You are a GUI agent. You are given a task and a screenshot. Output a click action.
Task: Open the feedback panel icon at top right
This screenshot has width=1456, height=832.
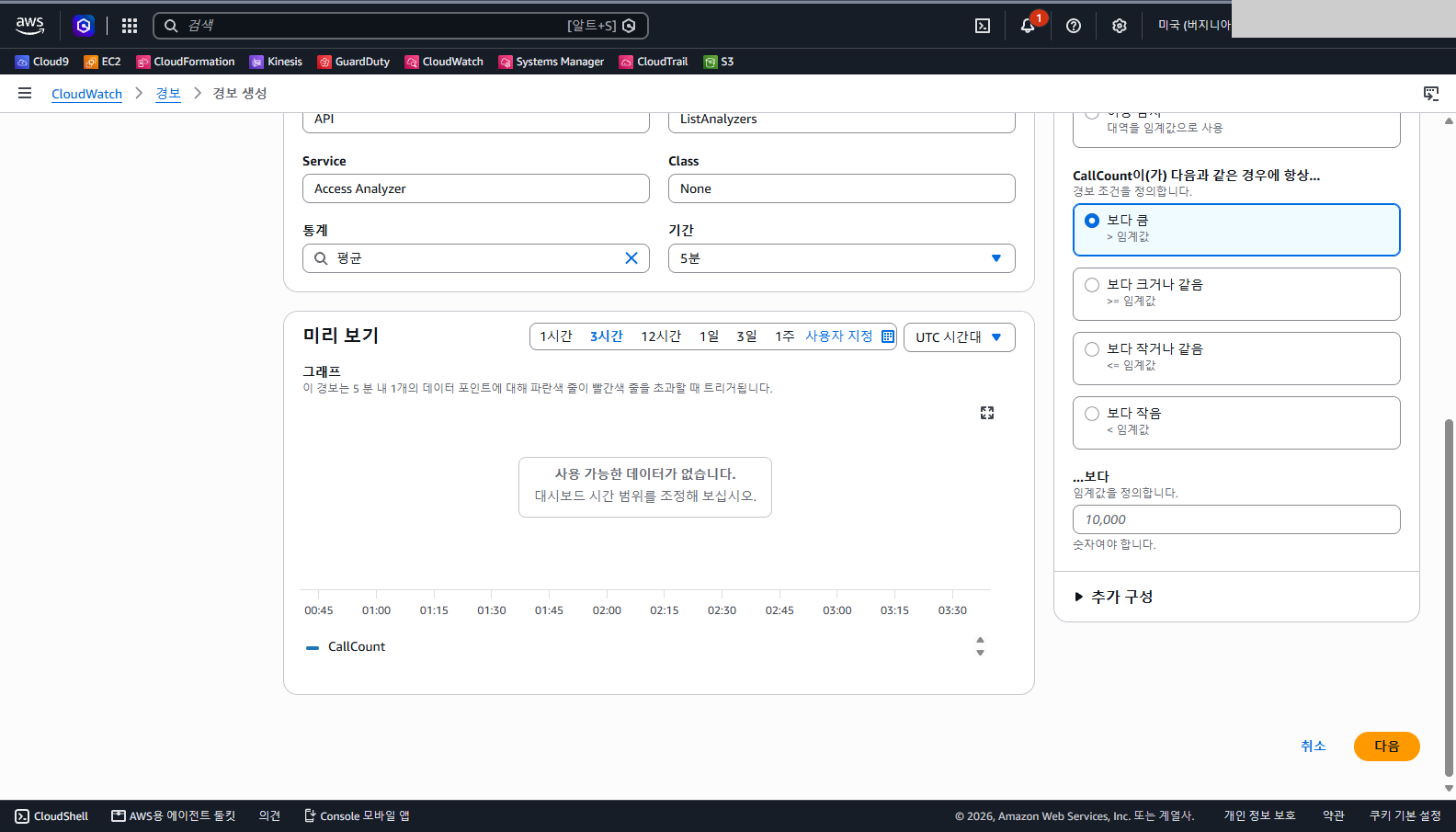coord(1431,93)
